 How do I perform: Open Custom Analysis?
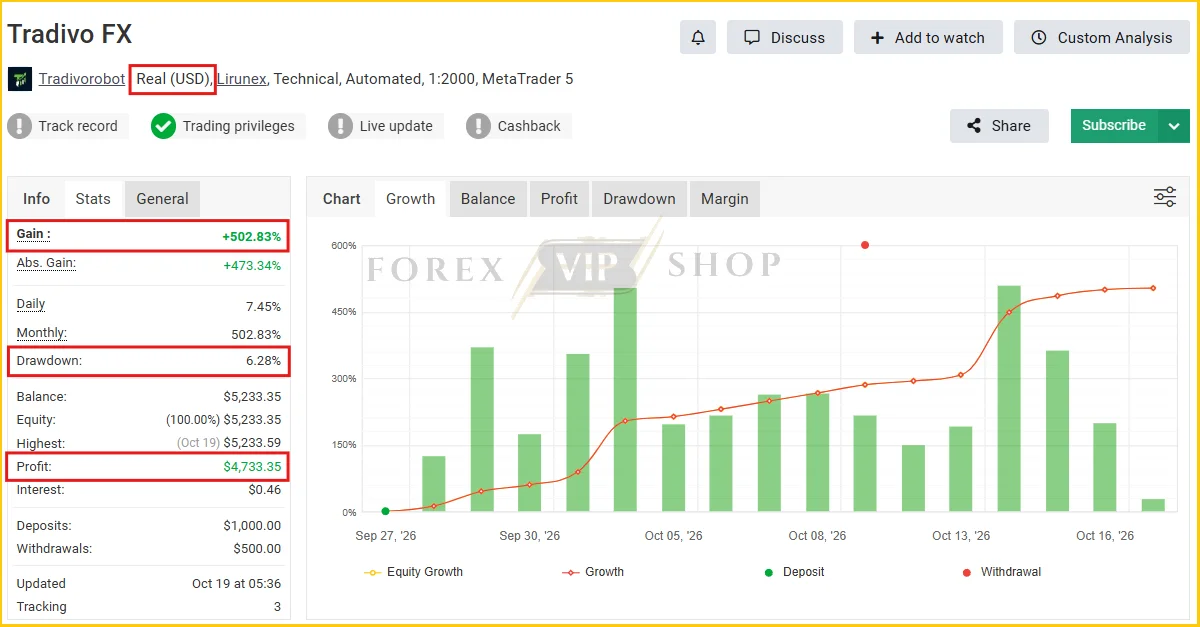(1101, 38)
